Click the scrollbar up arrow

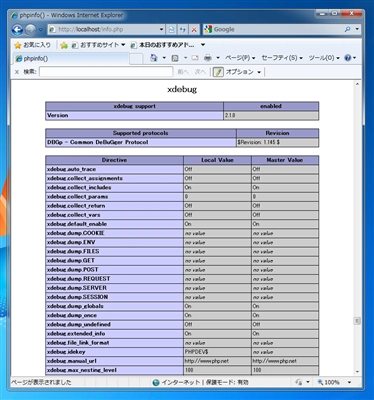coord(357,84)
